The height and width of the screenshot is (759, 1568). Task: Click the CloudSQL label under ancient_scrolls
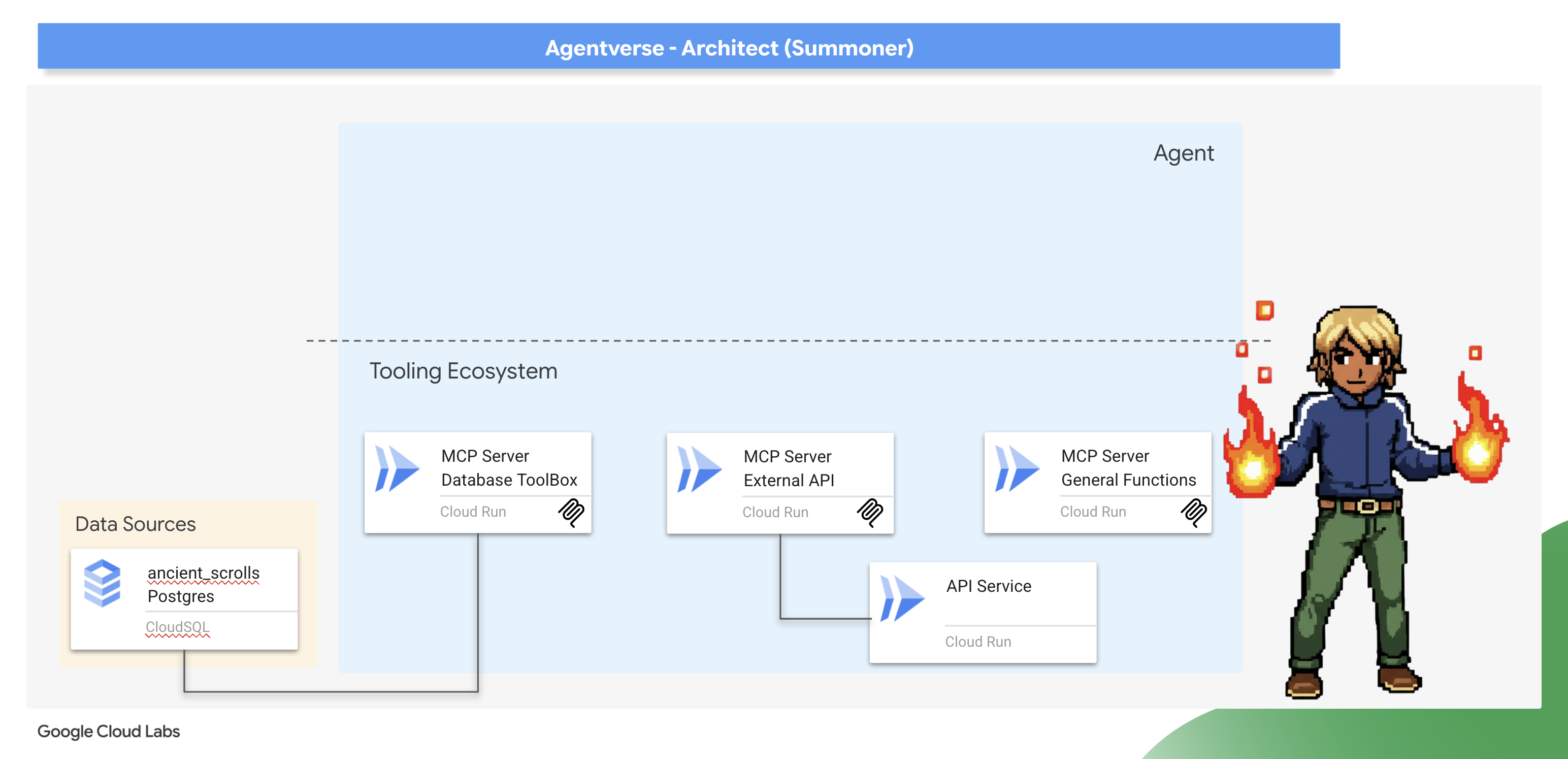click(177, 626)
